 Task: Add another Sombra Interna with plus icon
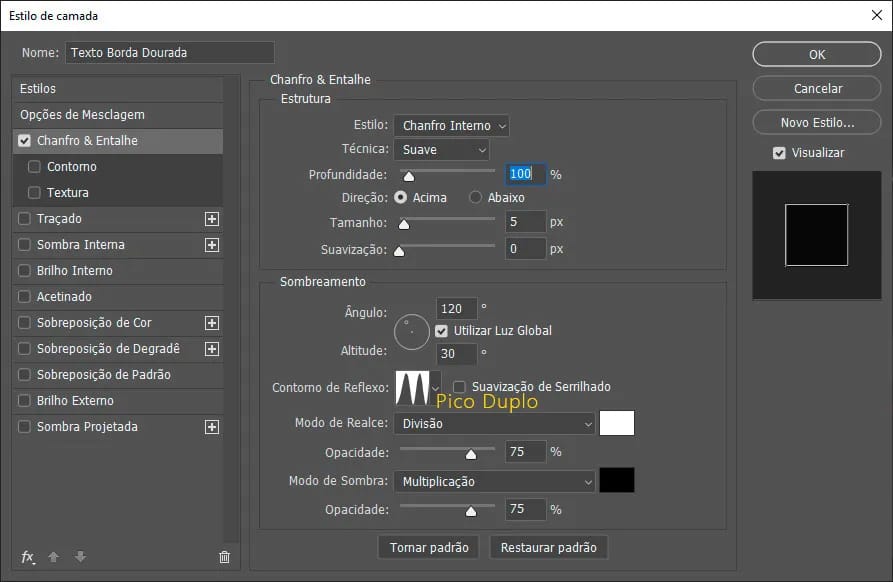pos(212,245)
